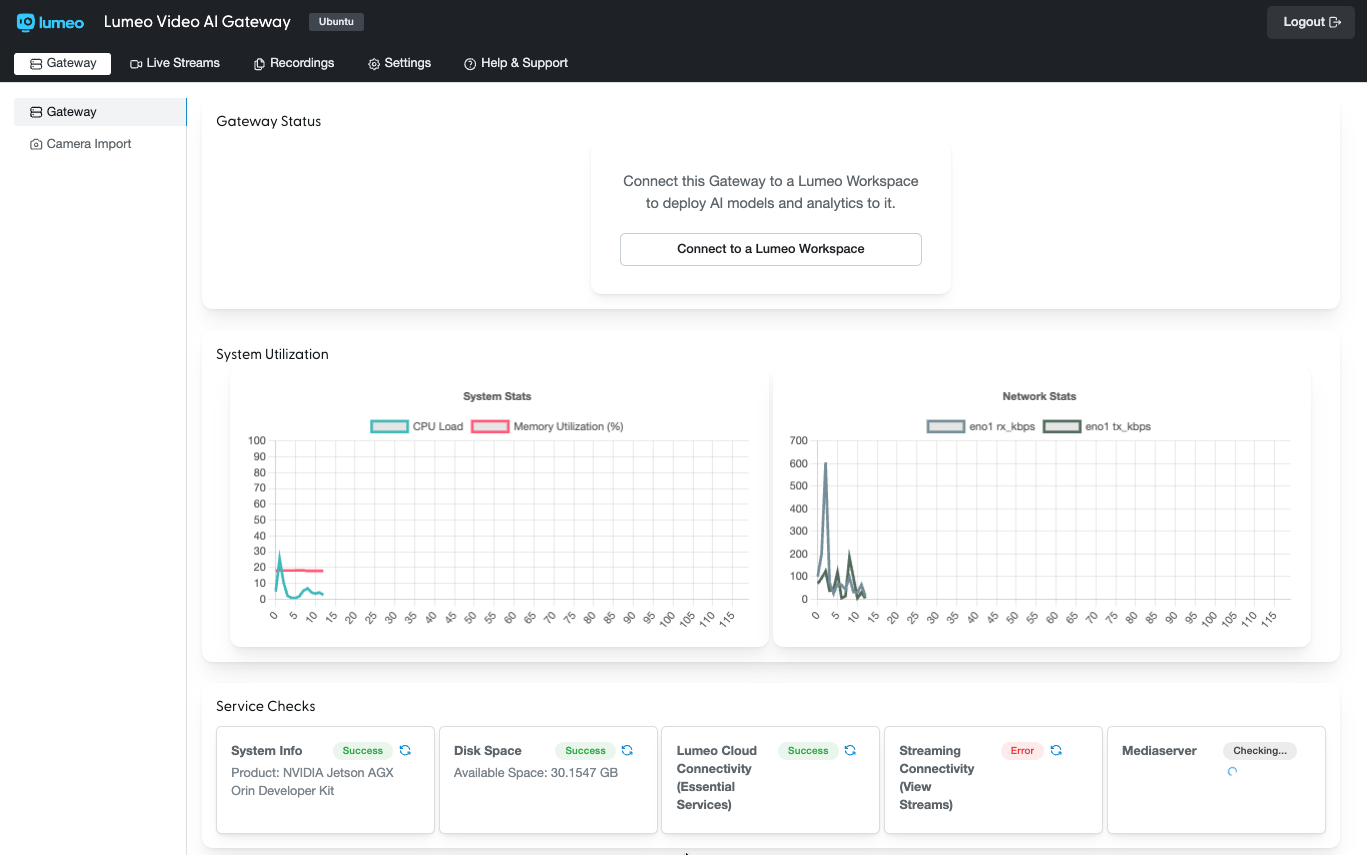Refresh the Streaming Connectivity check
Viewport: 1367px width, 855px height.
tap(1056, 750)
